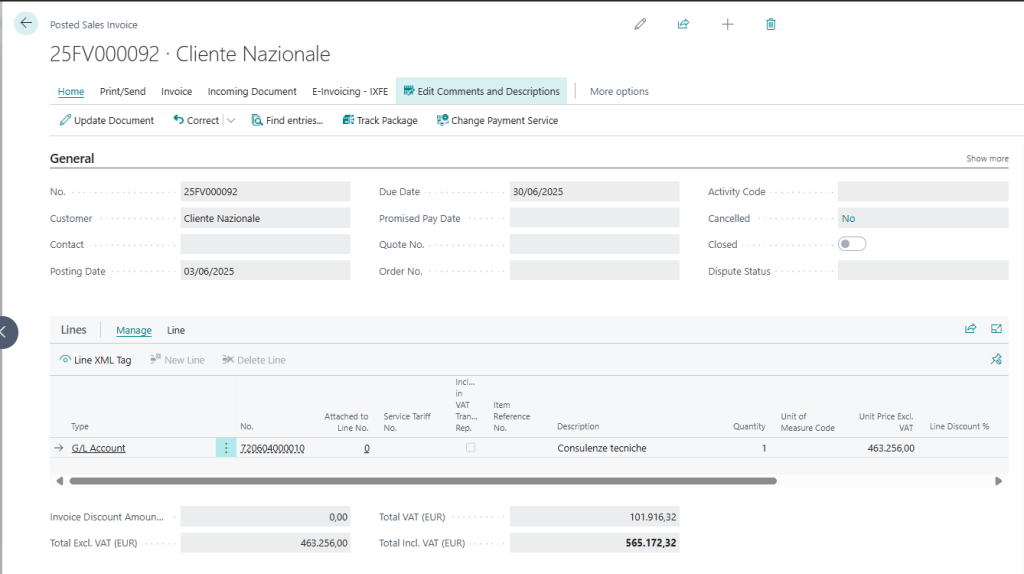Click the plus new document icon
This screenshot has width=1024, height=574.
coord(727,24)
